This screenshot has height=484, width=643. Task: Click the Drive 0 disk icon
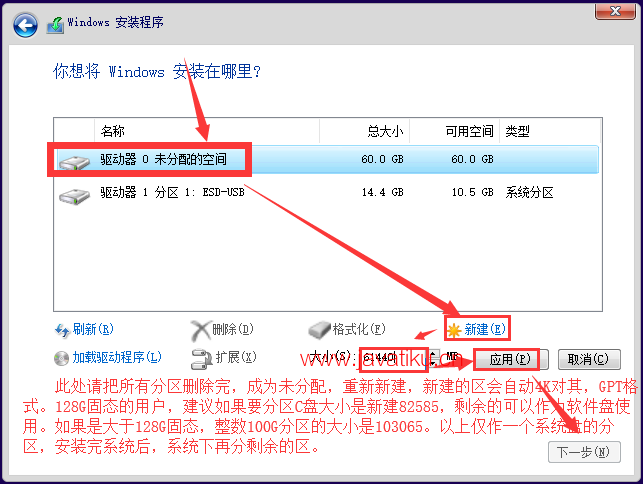click(74, 162)
